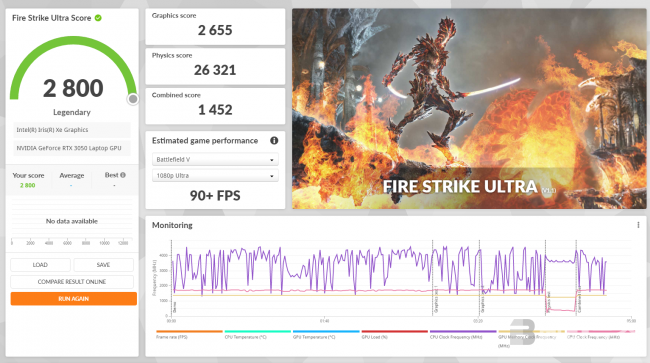Click the Graphics score card
The width and height of the screenshot is (650, 363).
(x=215, y=27)
